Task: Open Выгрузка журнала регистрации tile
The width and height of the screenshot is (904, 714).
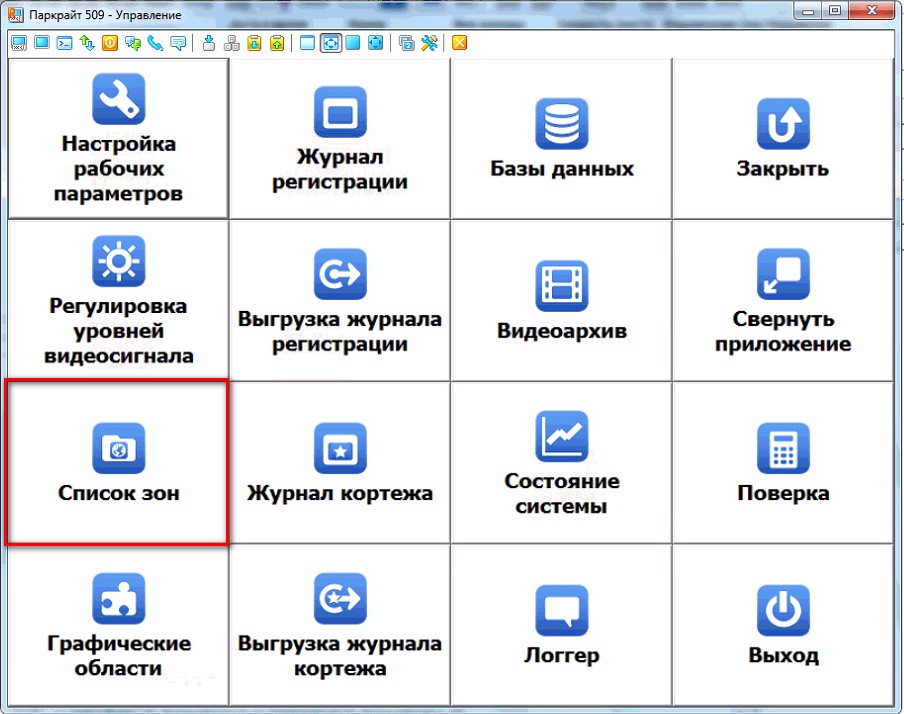Action: (x=340, y=300)
